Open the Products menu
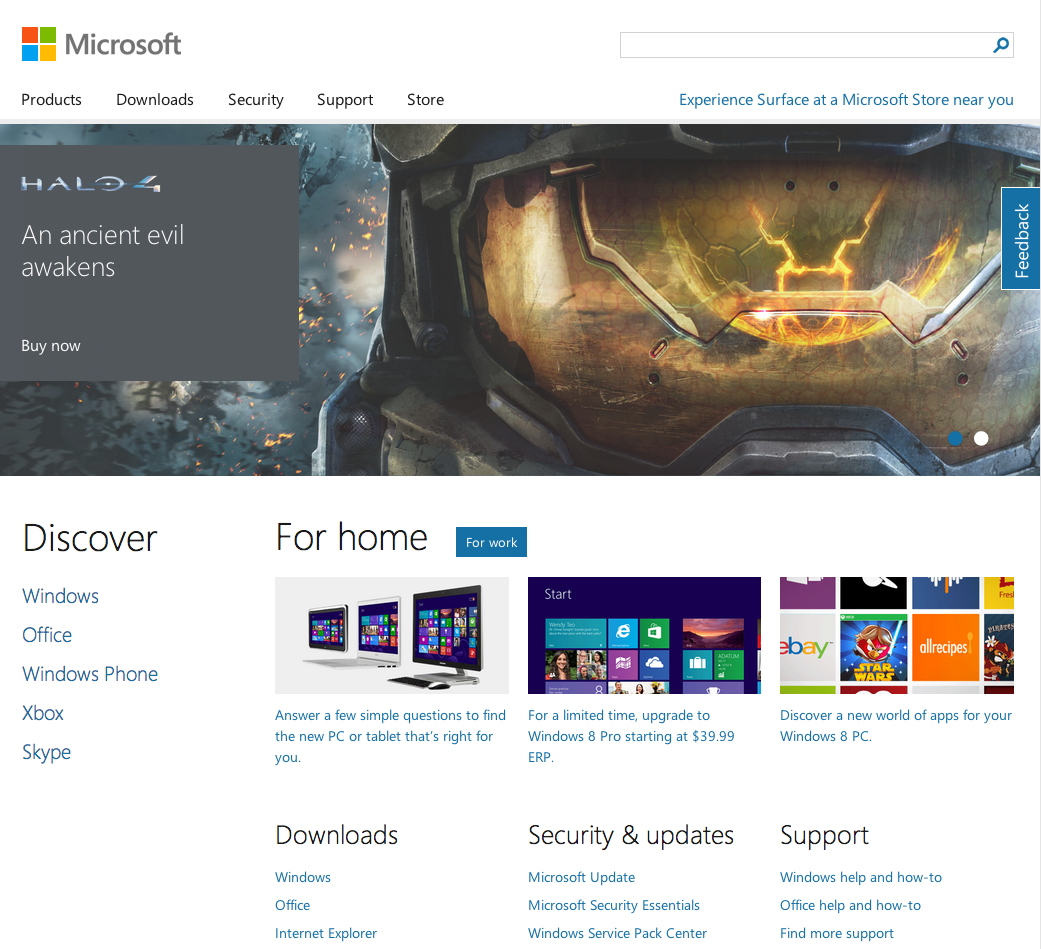The image size is (1041, 949). [x=51, y=100]
